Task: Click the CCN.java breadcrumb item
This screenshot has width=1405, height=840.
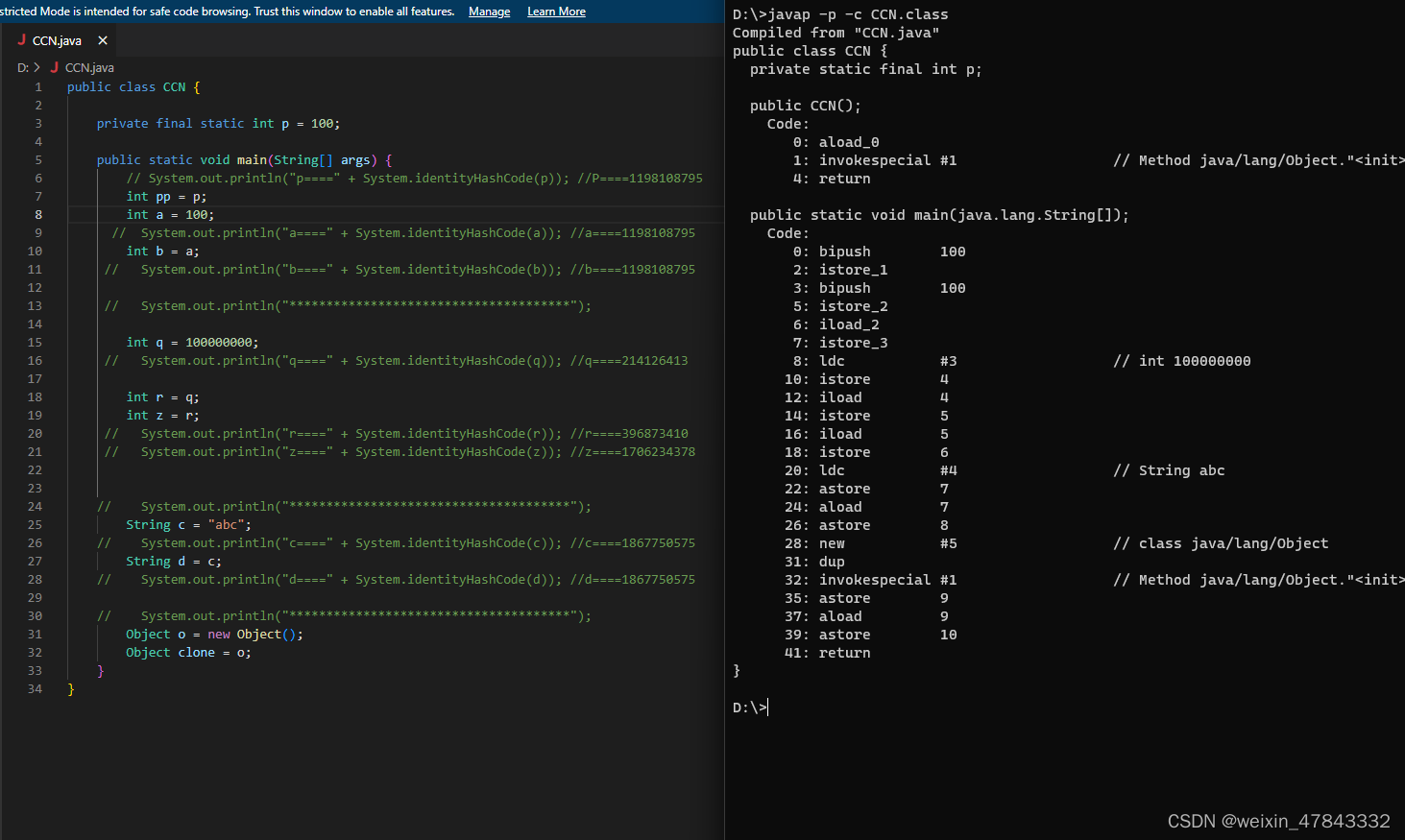Action: [89, 67]
